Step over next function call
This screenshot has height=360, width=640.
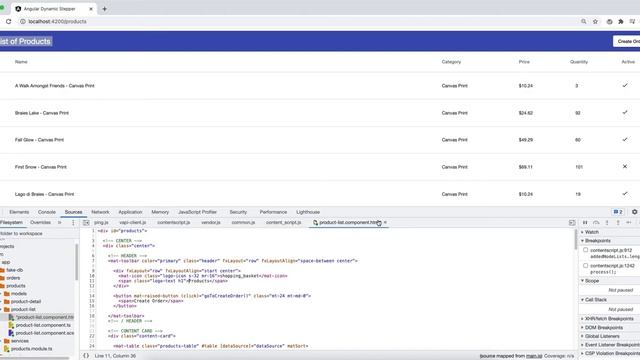(596, 222)
